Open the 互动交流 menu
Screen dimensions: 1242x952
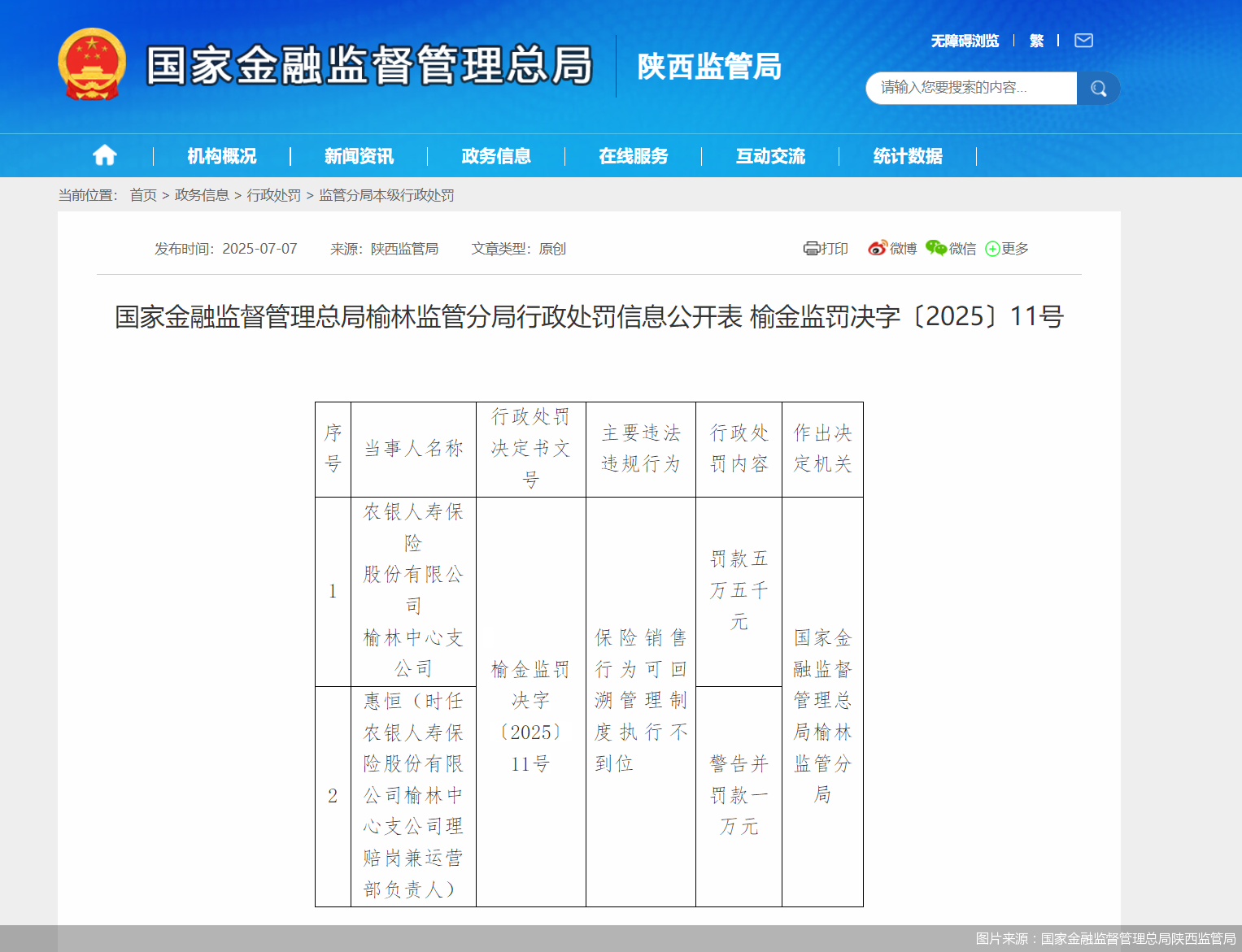[770, 156]
